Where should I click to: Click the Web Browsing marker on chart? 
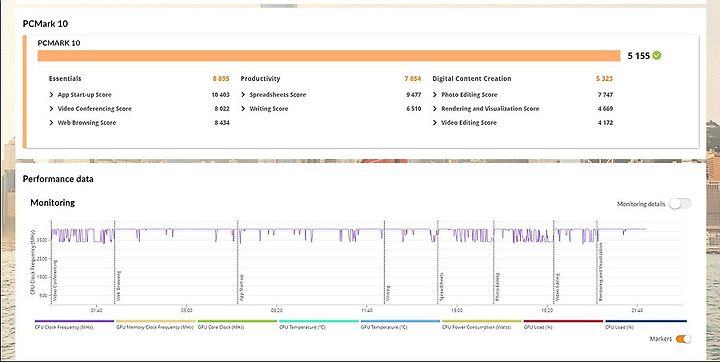click(118, 286)
